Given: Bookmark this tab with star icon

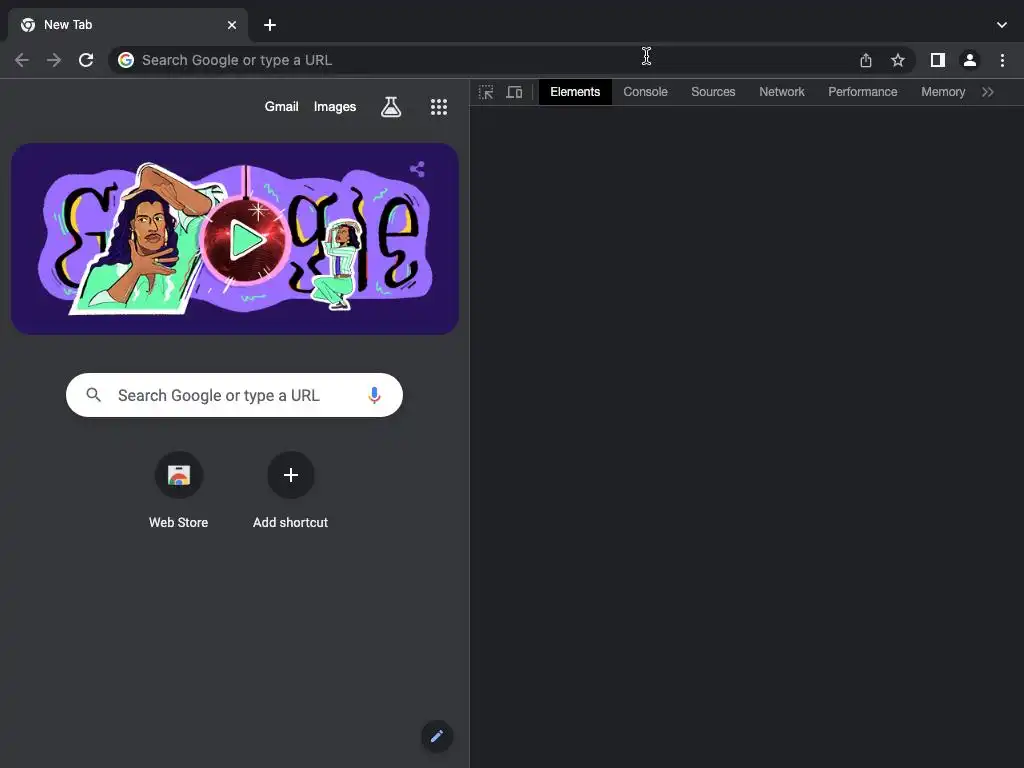Looking at the screenshot, I should (x=897, y=60).
